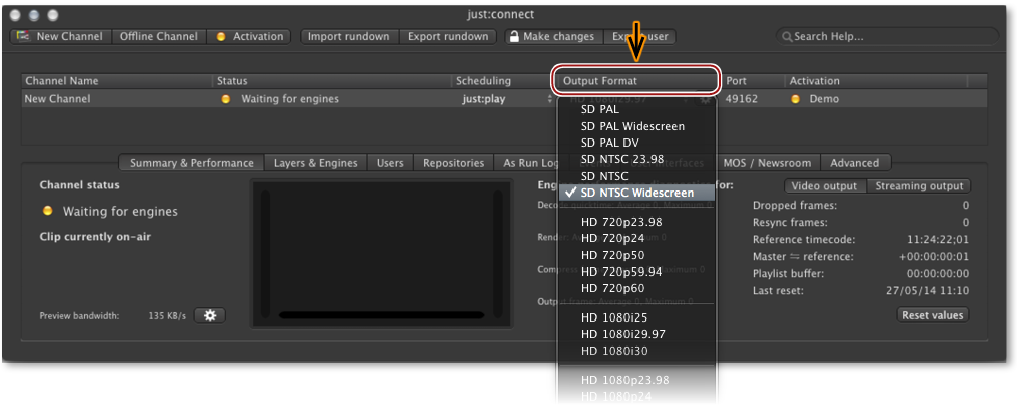This screenshot has height=413, width=1017.
Task: Click the Output Format column header
Action: [636, 81]
